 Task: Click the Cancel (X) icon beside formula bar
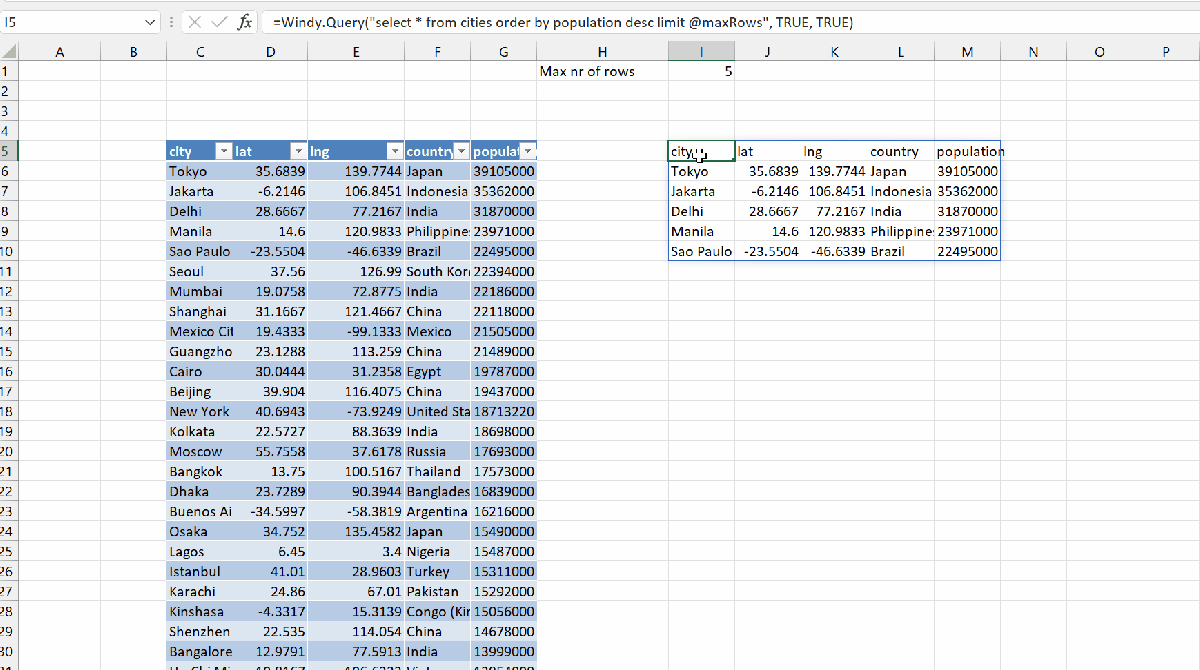coord(196,22)
